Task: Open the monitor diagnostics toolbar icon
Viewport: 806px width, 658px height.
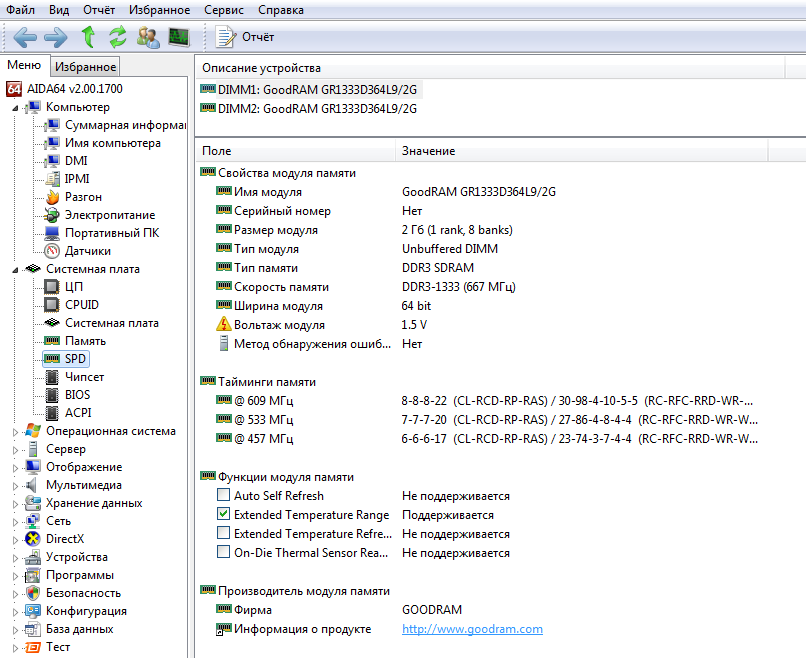Action: tap(179, 38)
